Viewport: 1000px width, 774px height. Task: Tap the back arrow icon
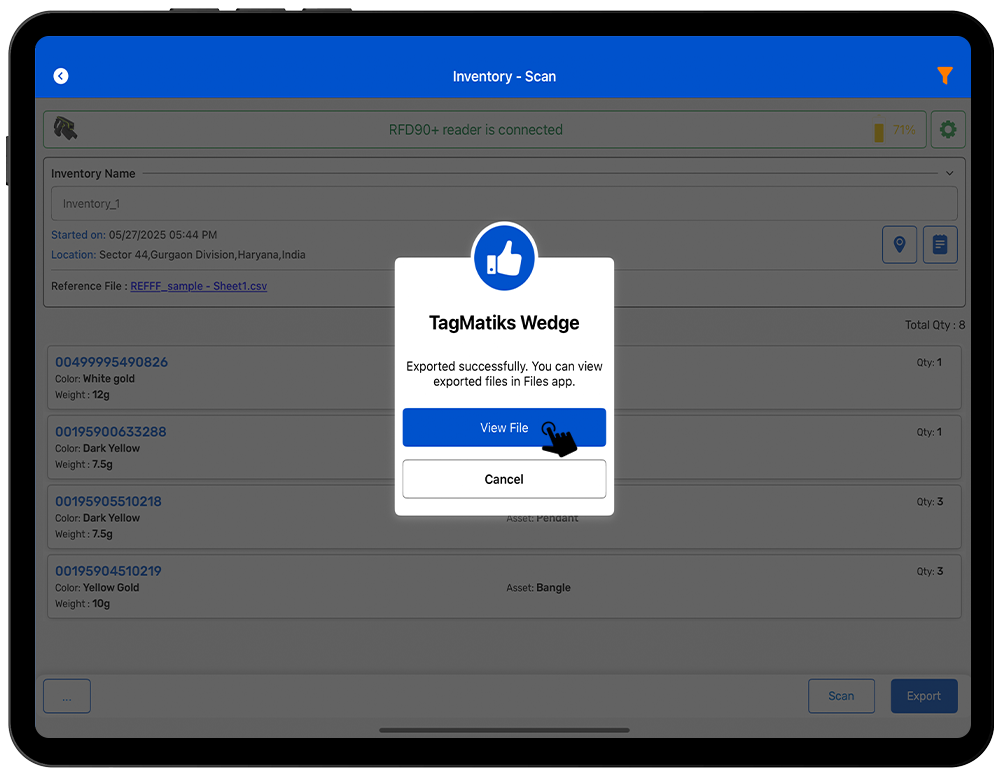click(61, 76)
